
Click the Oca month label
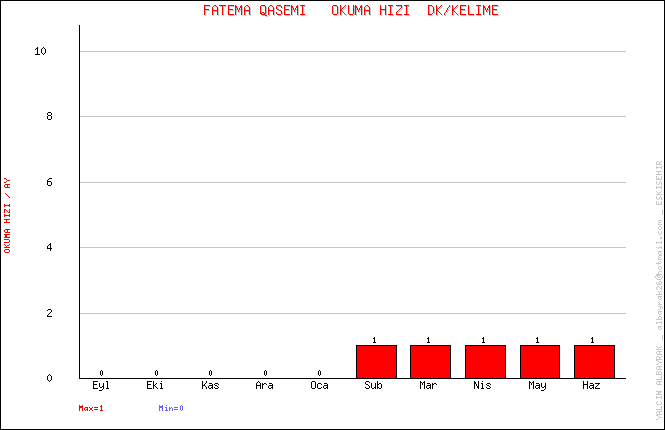[319, 385]
